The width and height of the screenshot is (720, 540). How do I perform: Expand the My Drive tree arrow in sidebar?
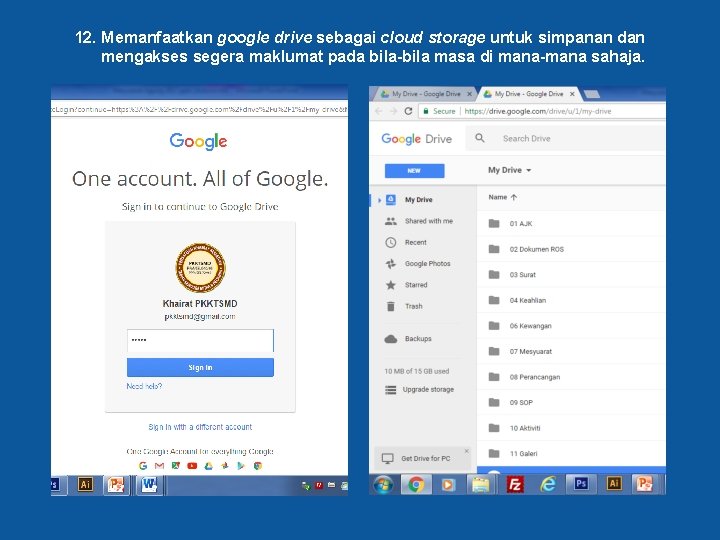point(379,200)
